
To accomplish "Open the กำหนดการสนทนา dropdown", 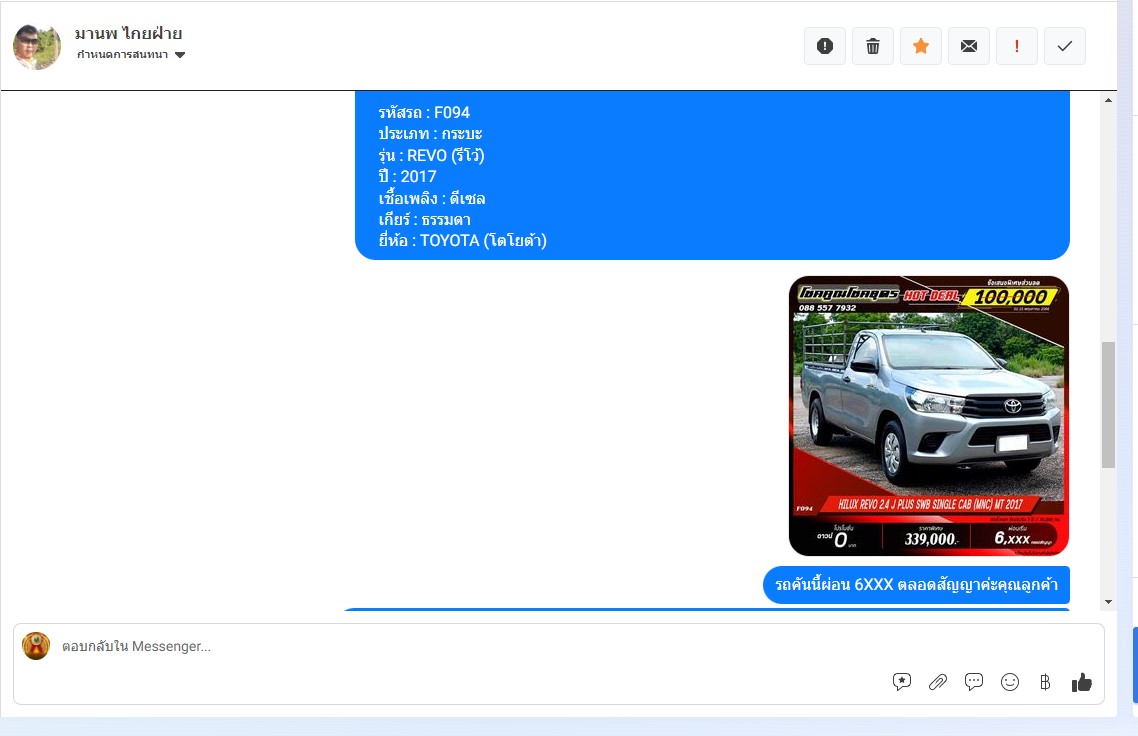I will (x=131, y=54).
